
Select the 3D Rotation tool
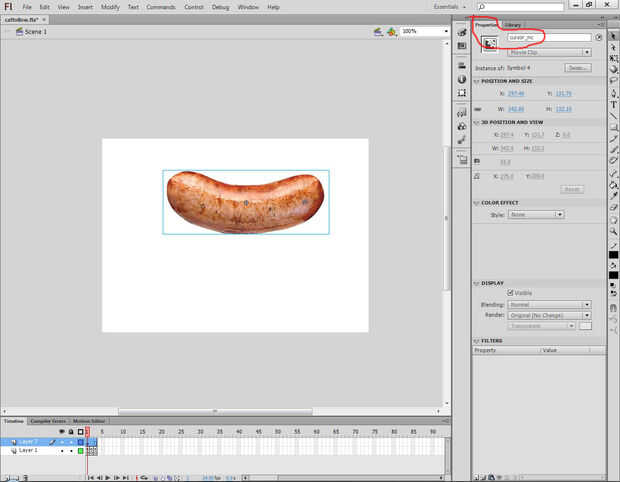(x=613, y=69)
